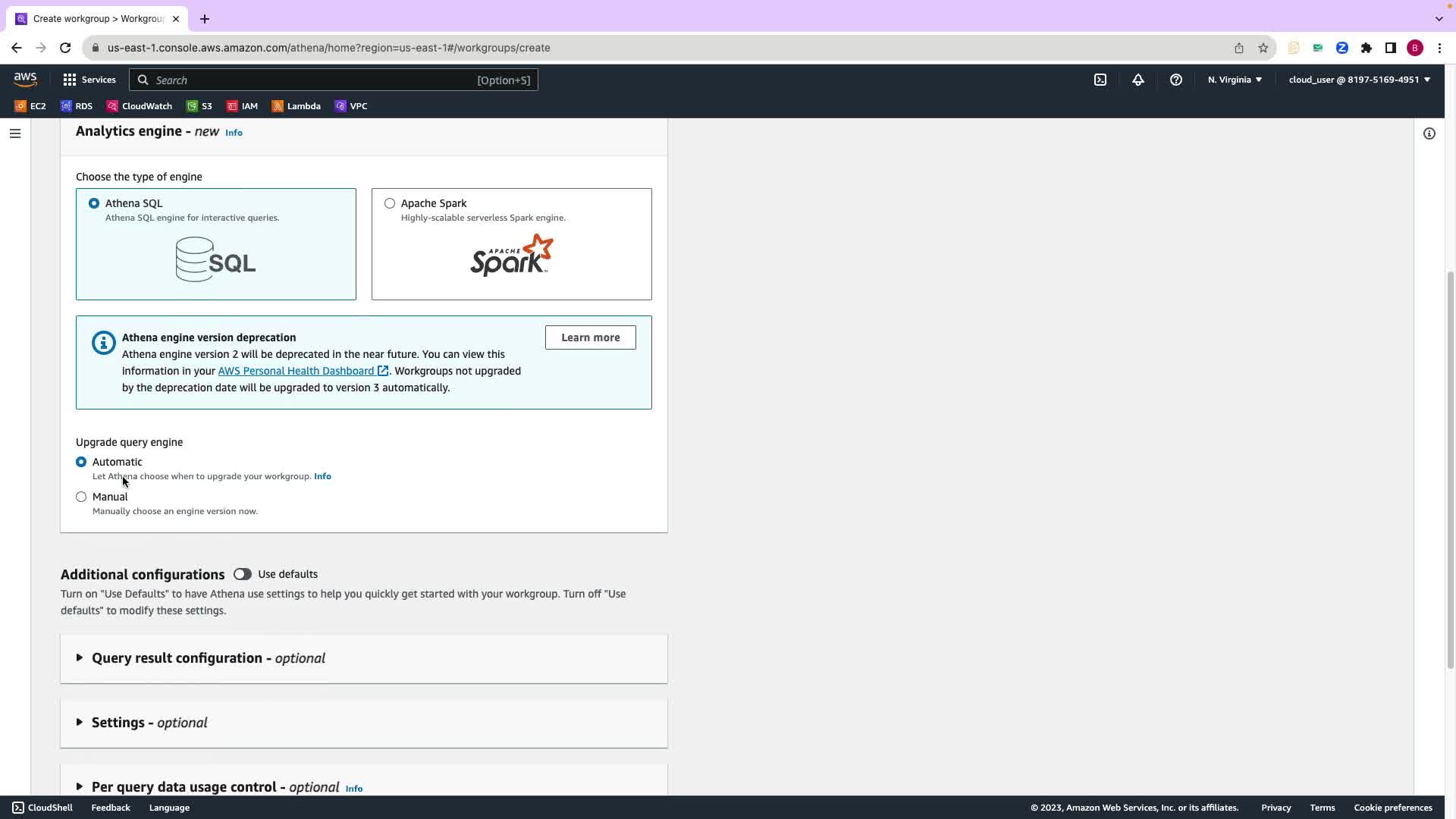The image size is (1456, 819).
Task: Open CloudShell from the top navigation bar
Action: [x=1100, y=80]
